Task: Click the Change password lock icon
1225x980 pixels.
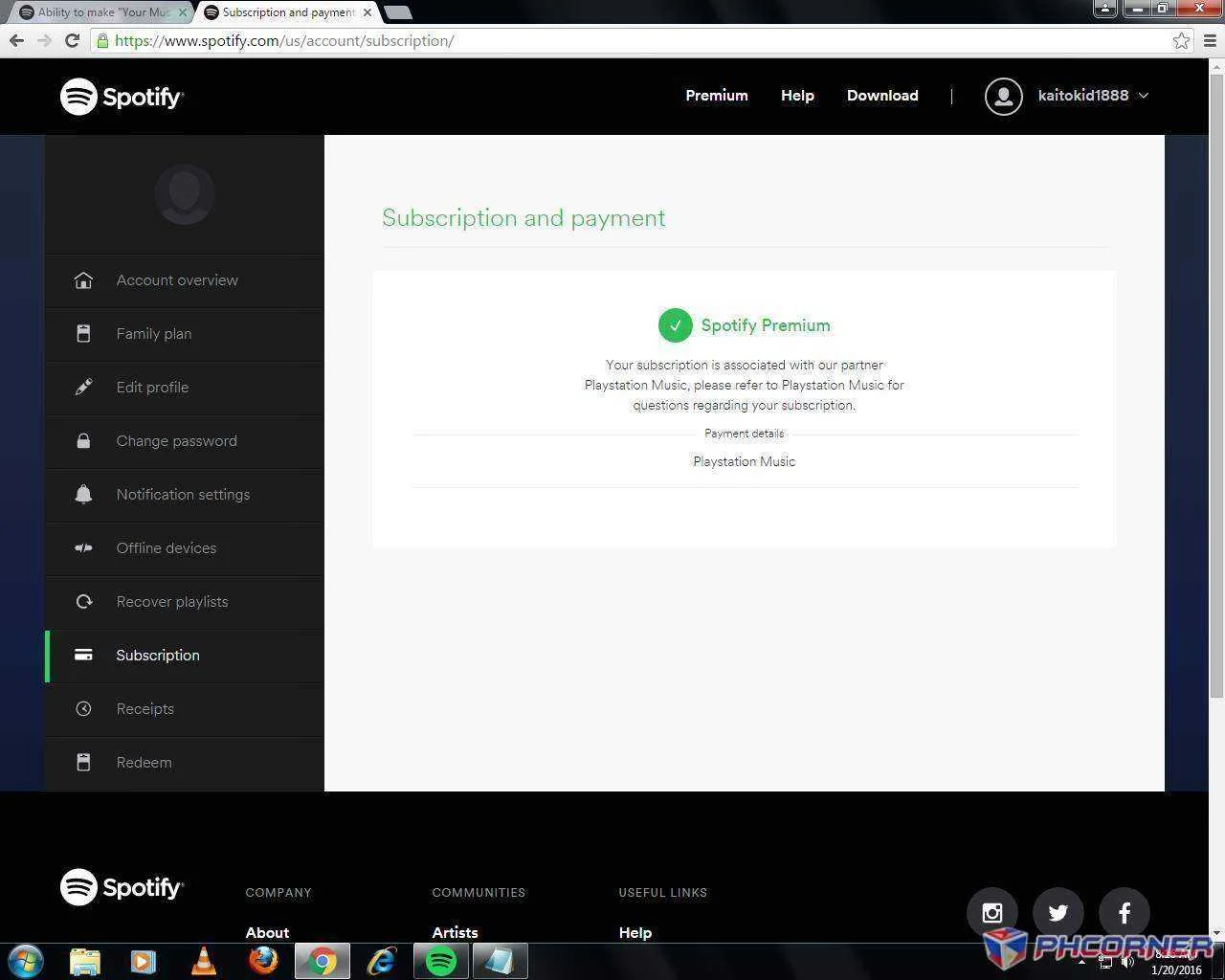Action: tap(83, 441)
